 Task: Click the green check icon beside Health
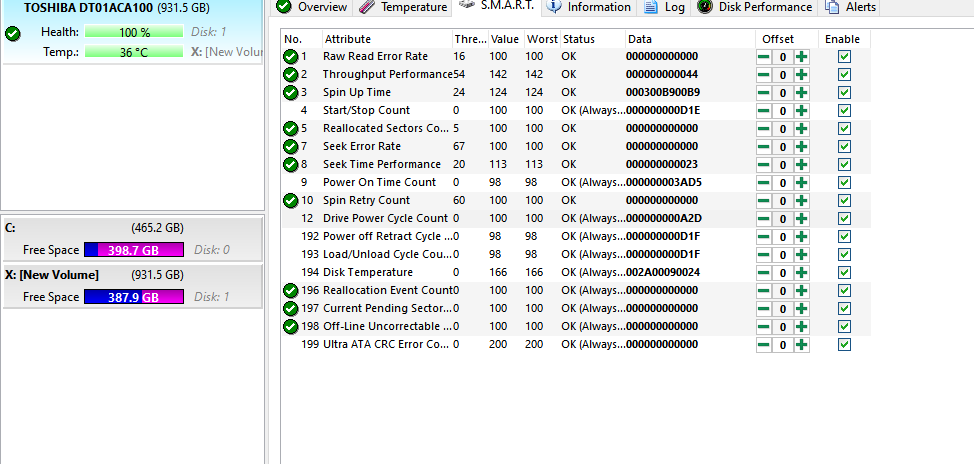12,34
